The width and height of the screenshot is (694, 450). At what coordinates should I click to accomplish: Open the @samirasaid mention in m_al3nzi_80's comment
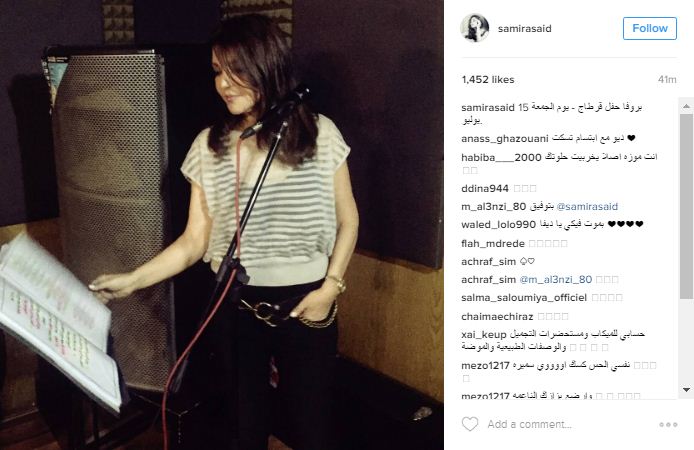[x=587, y=207]
